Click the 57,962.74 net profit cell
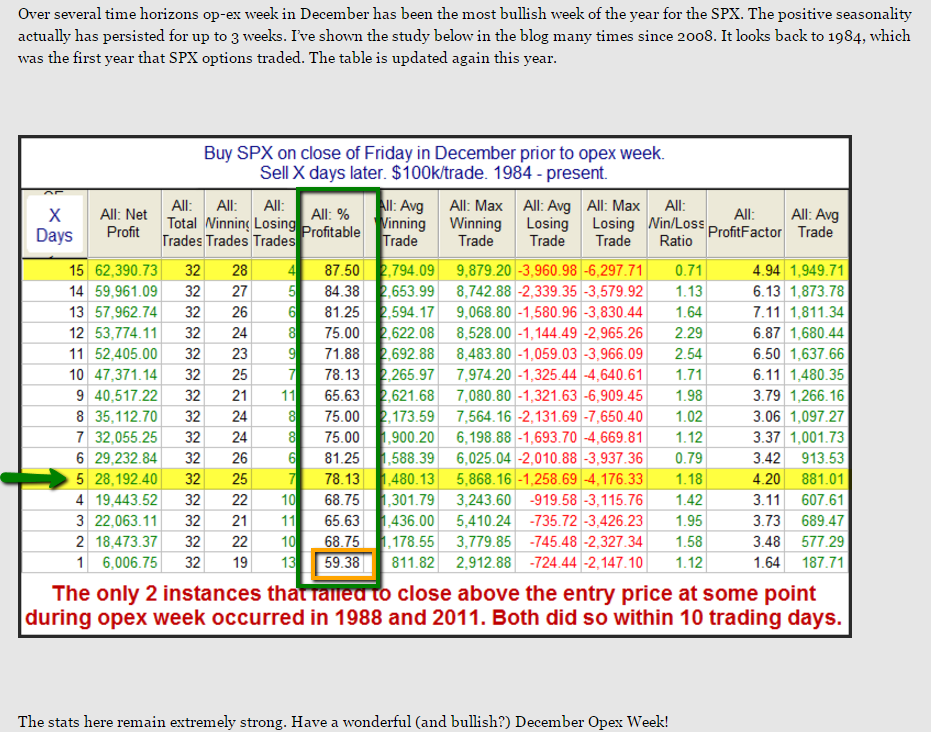The width and height of the screenshot is (931, 732). [x=126, y=312]
